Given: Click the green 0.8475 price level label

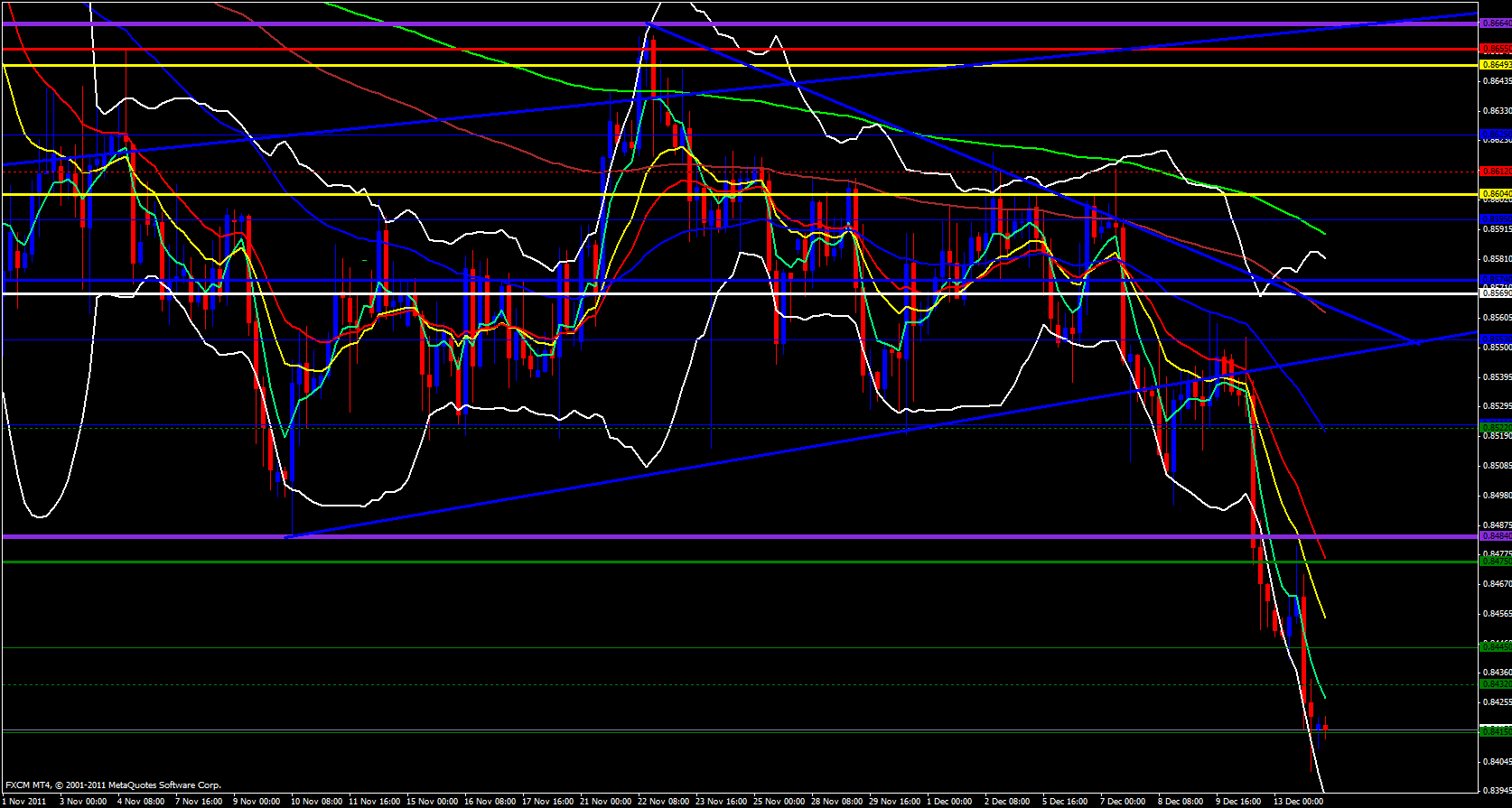Looking at the screenshot, I should (x=1496, y=562).
